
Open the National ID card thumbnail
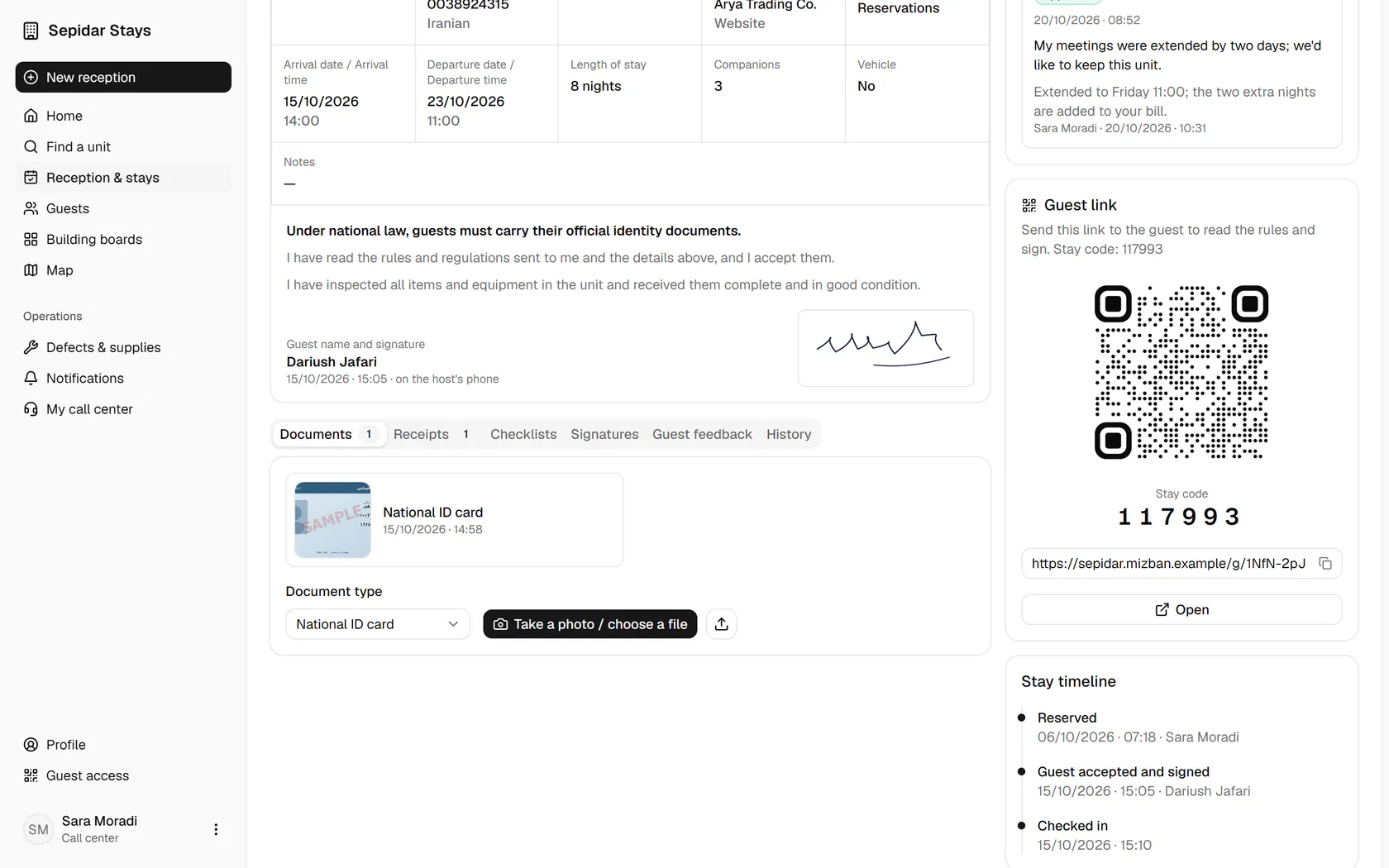[332, 520]
